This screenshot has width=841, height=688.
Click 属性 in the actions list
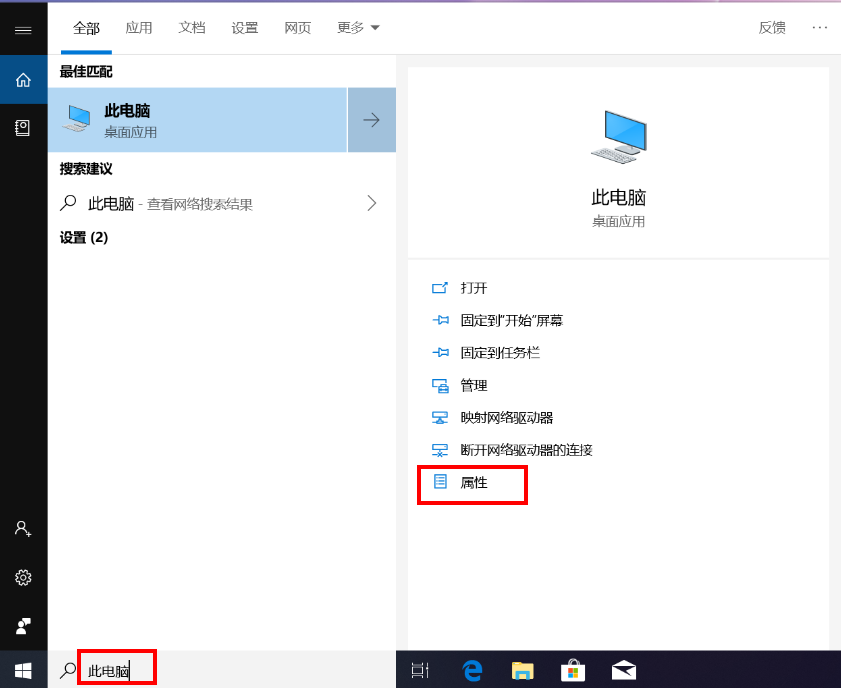pos(473,483)
